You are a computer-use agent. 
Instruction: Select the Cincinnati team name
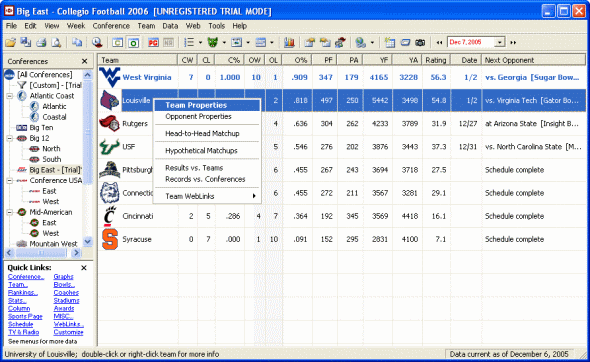(138, 216)
